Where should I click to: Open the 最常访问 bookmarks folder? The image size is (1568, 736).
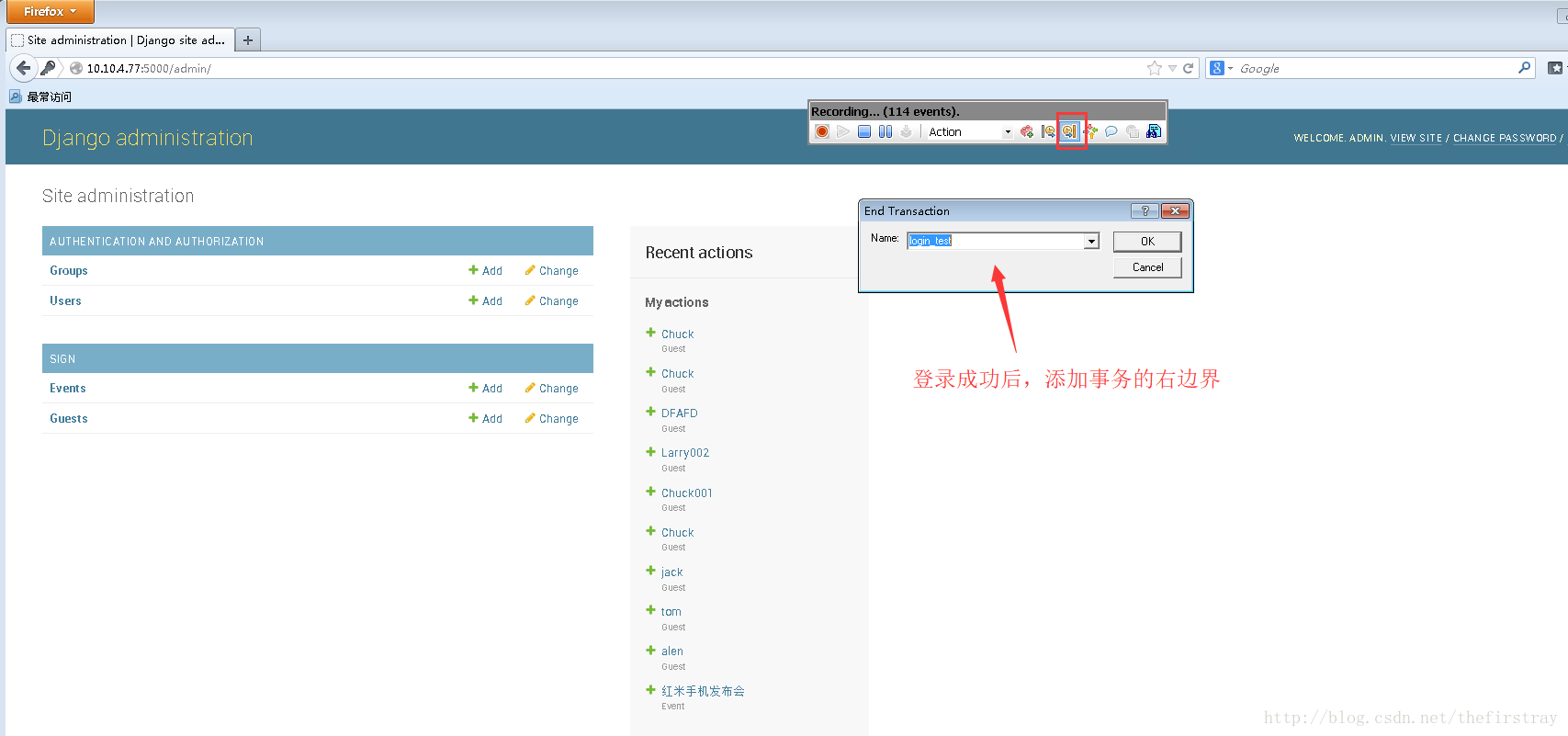click(x=40, y=96)
